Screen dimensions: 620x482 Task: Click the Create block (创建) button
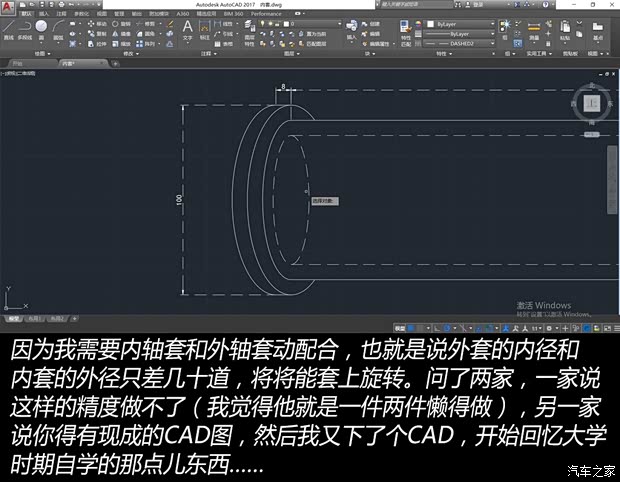(x=371, y=24)
